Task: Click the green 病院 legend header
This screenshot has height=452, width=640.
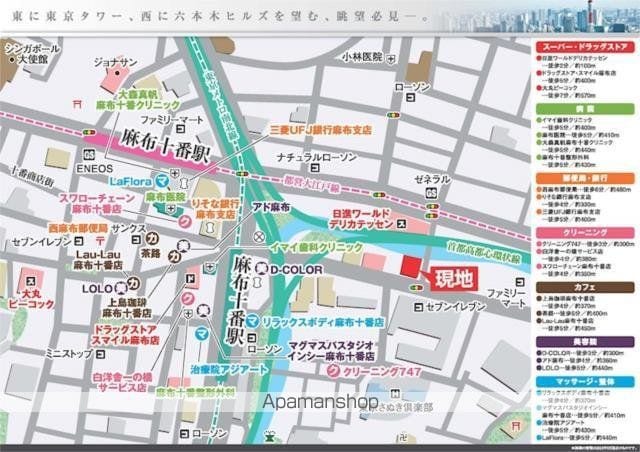Action: (585, 109)
